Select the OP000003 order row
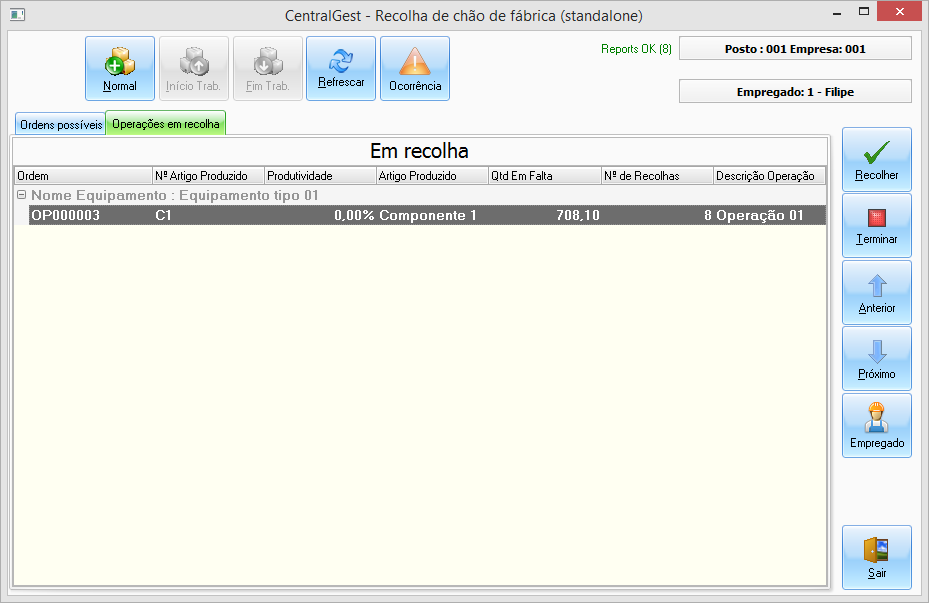The width and height of the screenshot is (929, 603). click(427, 215)
